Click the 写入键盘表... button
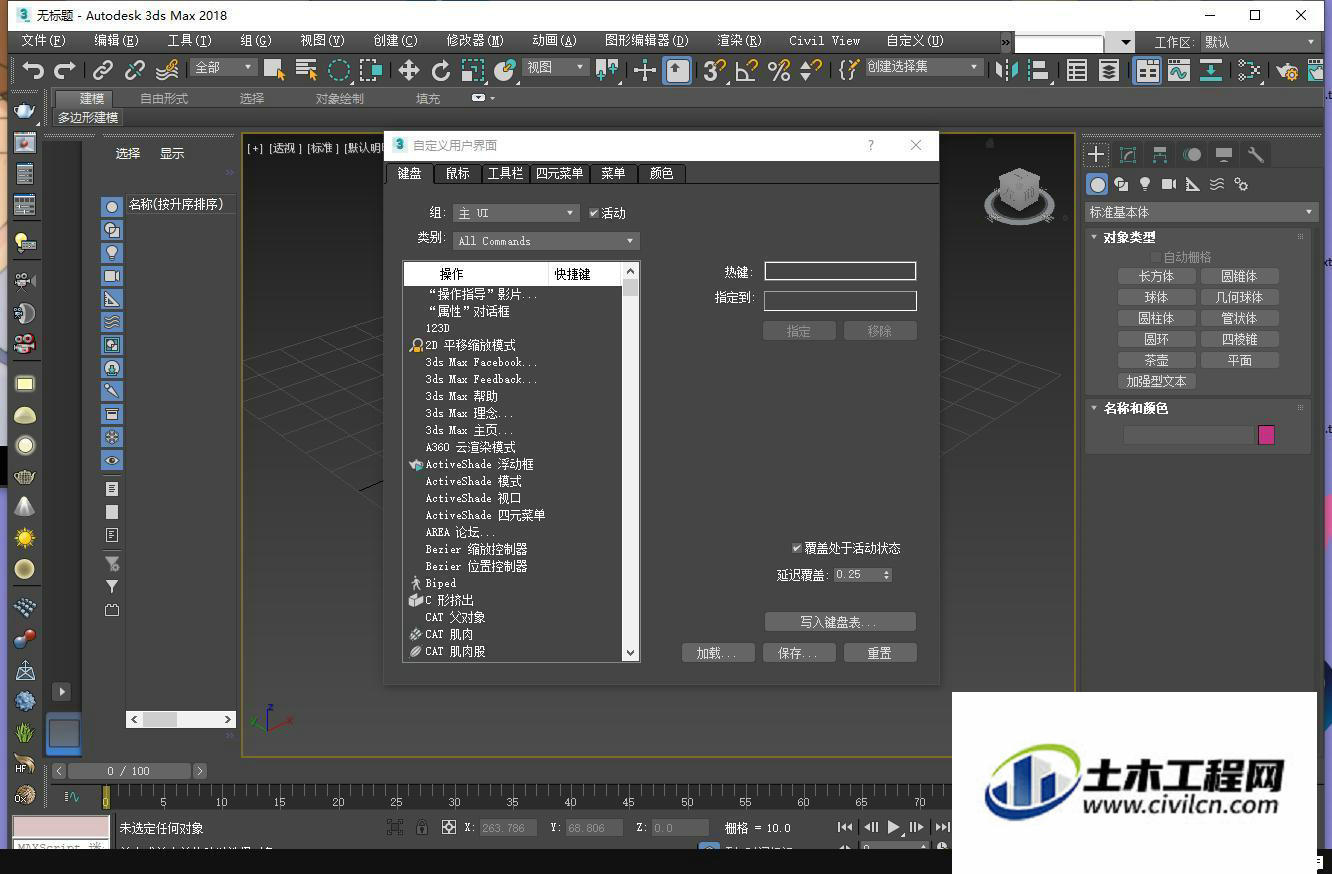1332x874 pixels. tap(840, 622)
